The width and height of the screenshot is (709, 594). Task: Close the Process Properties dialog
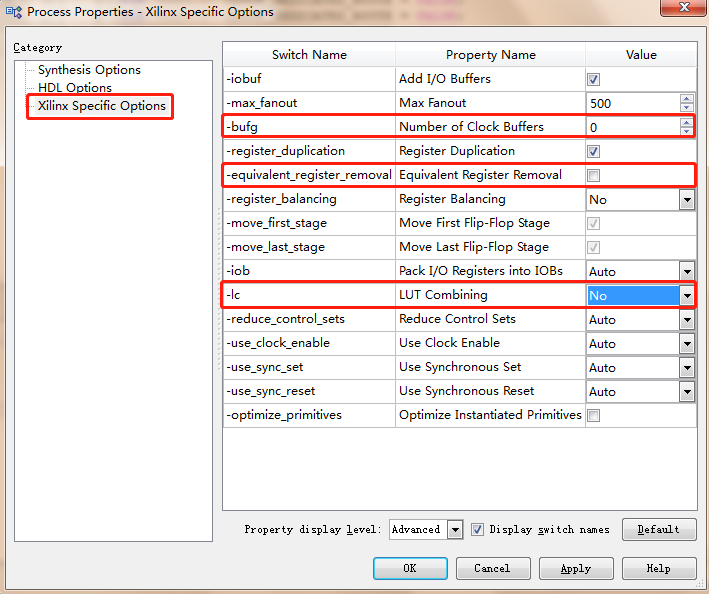pos(684,8)
